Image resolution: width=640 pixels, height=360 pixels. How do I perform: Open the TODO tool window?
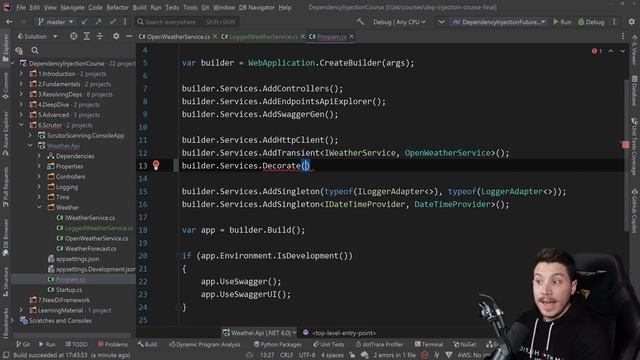point(76,344)
